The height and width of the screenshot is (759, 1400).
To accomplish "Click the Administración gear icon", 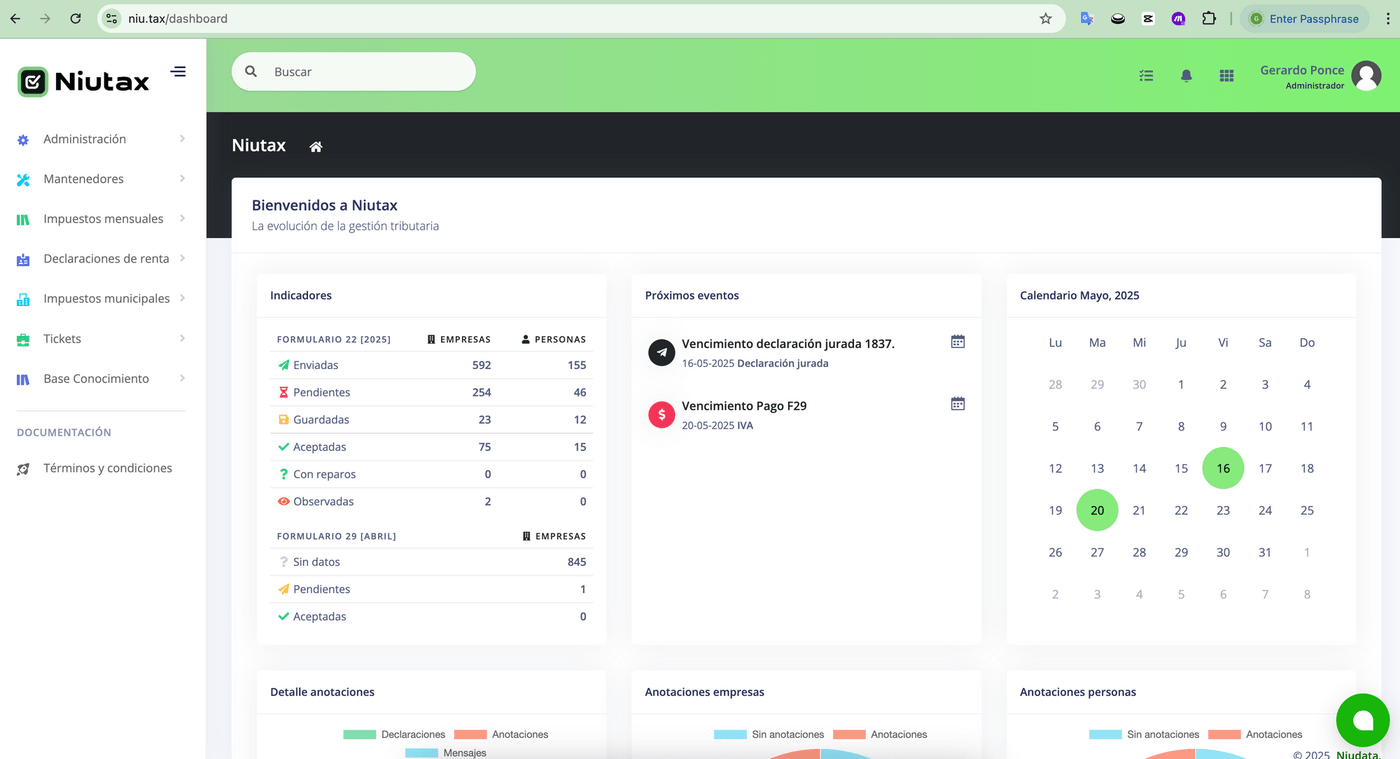I will pos(23,140).
